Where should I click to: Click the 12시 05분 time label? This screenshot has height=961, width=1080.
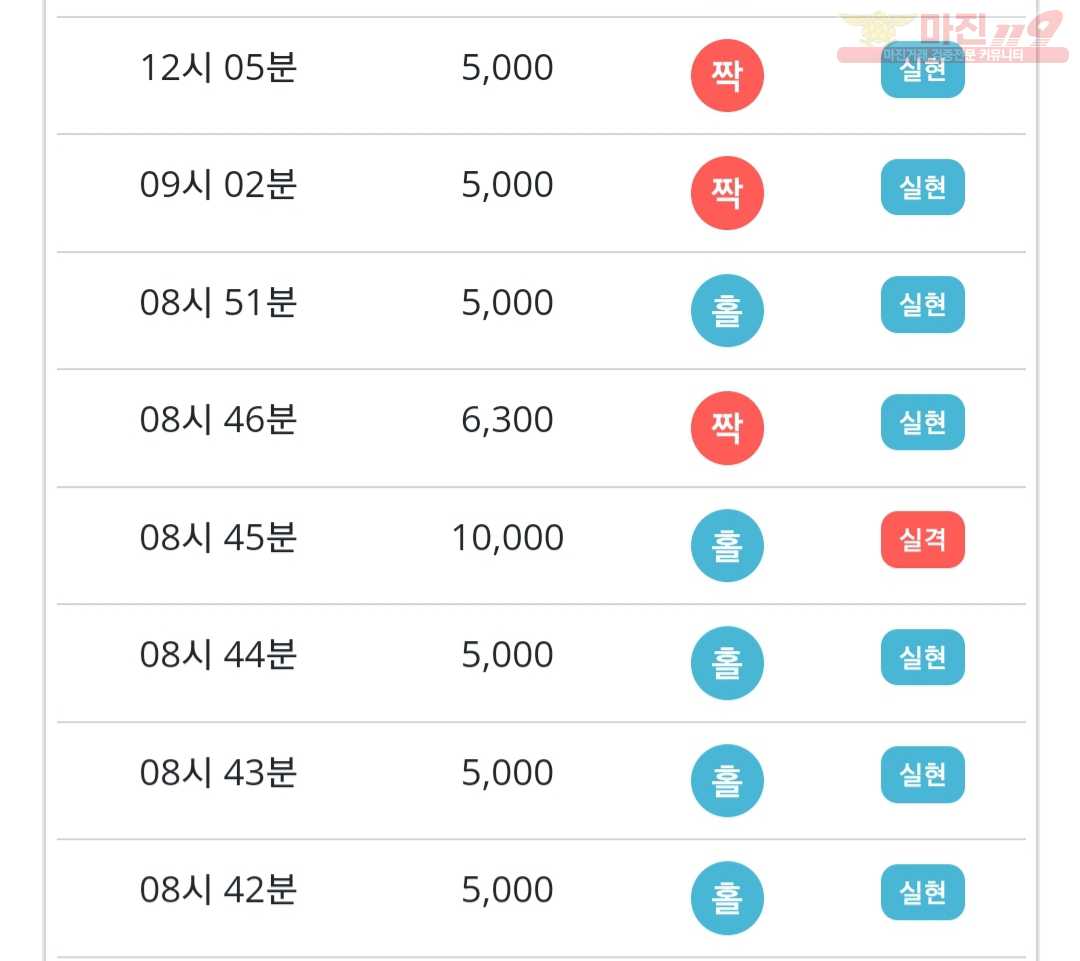(x=218, y=68)
